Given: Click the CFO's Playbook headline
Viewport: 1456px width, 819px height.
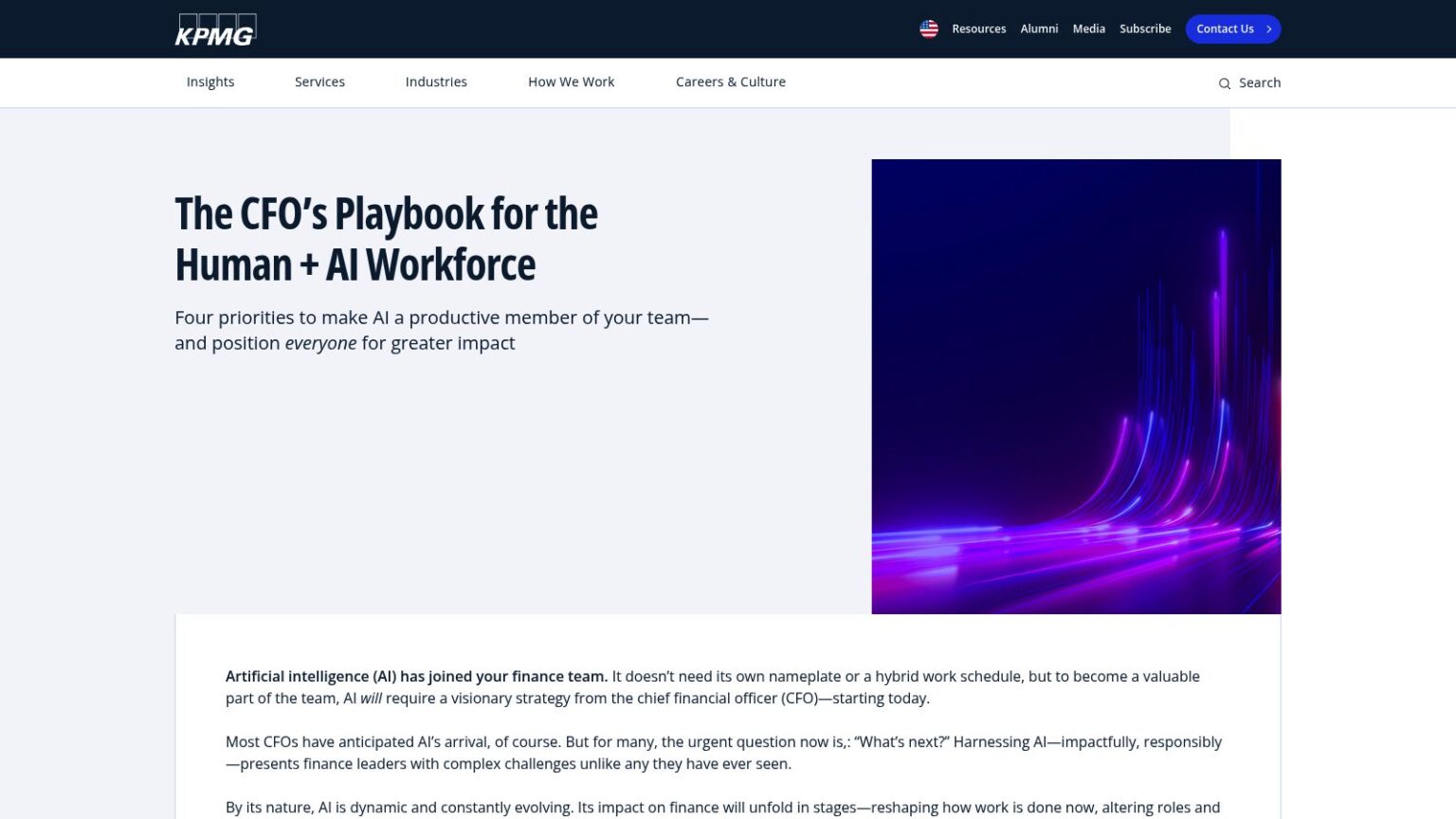Looking at the screenshot, I should pos(387,239).
